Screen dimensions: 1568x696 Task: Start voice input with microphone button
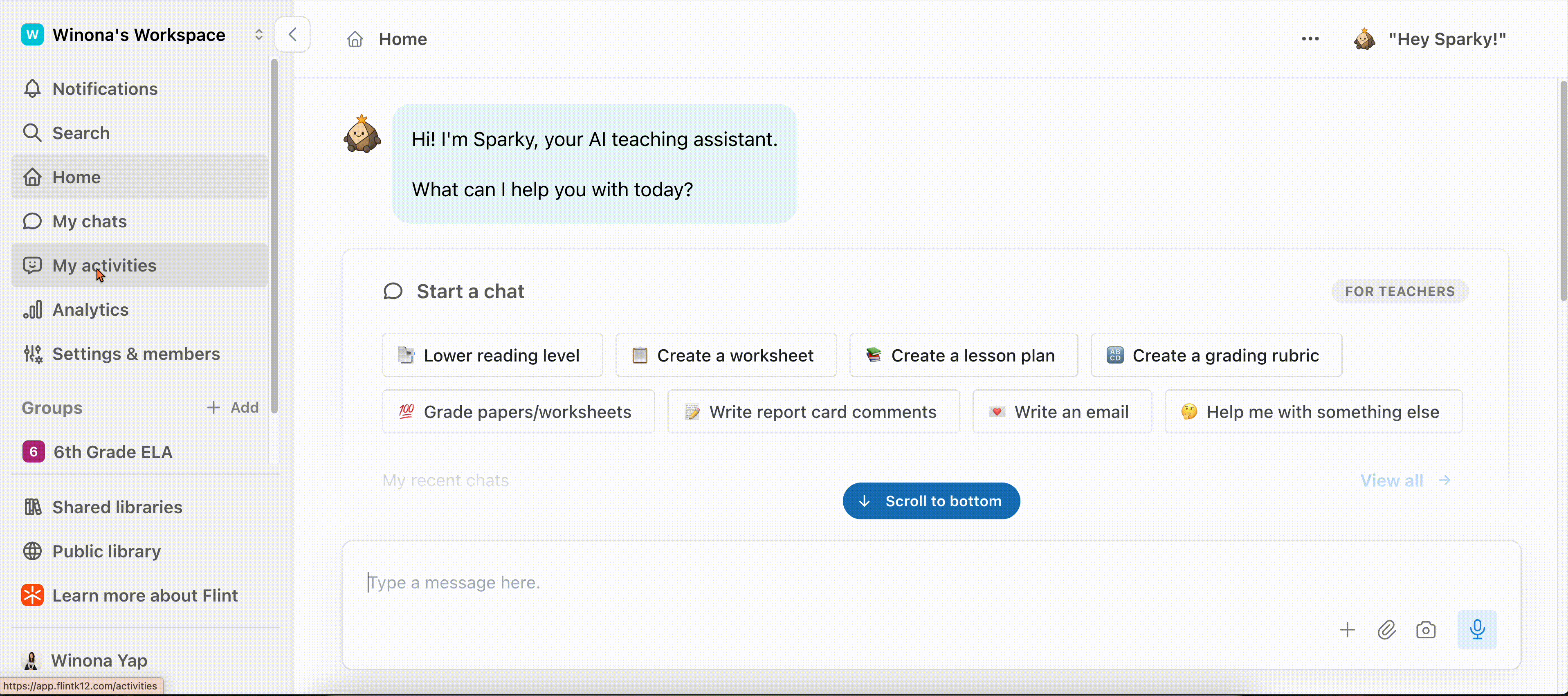[1477, 630]
